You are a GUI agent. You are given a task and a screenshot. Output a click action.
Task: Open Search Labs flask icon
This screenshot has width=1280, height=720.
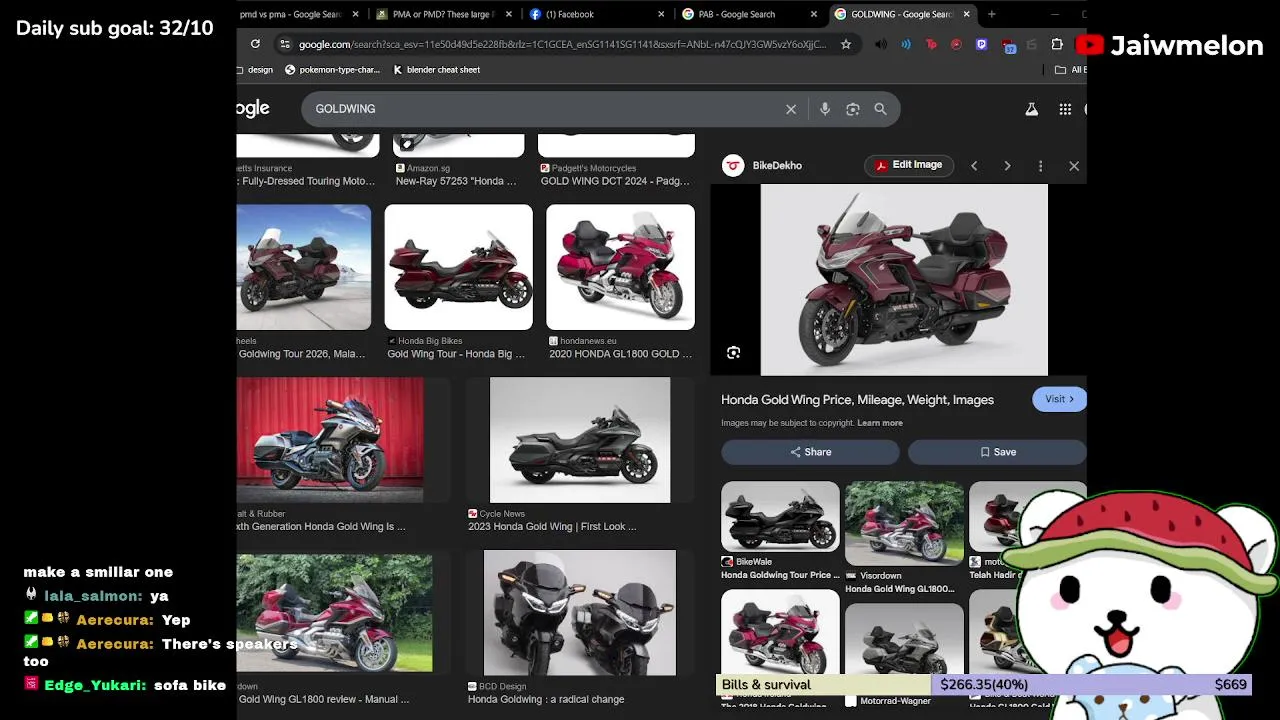click(x=1031, y=109)
